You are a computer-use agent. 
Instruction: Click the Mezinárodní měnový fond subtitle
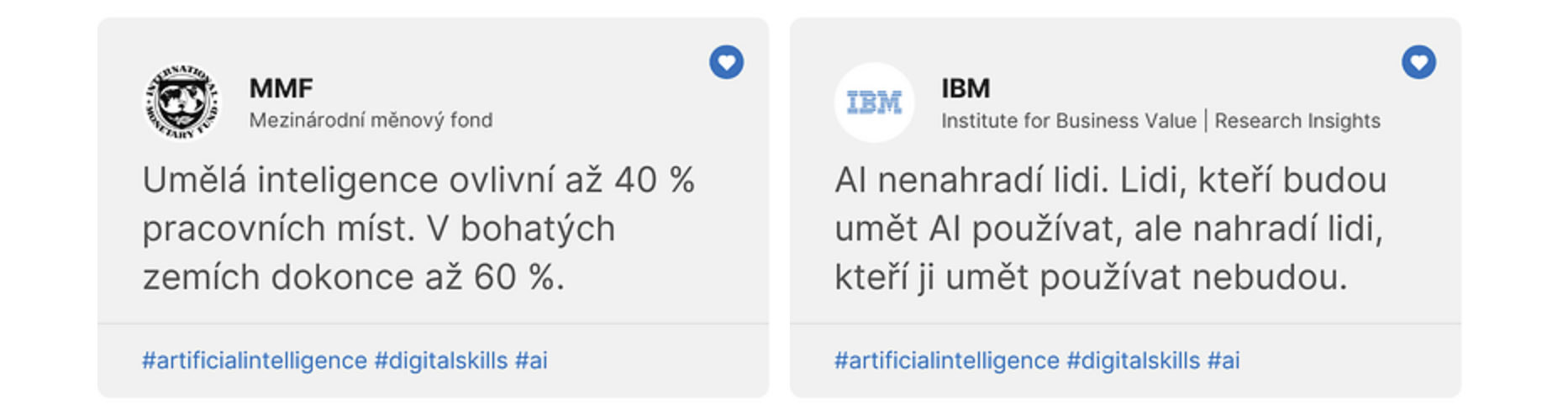tap(371, 120)
